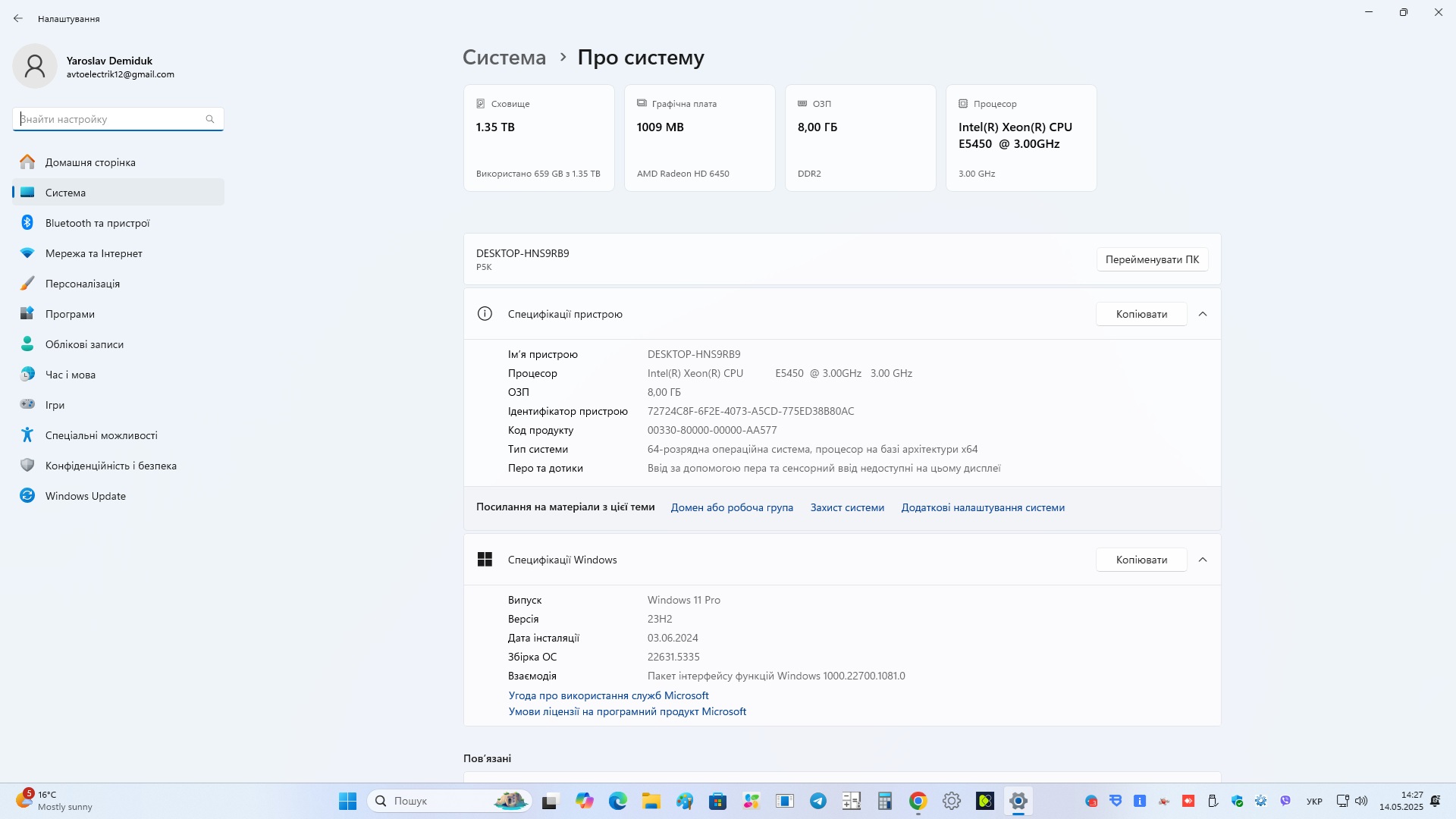Click the volume icon in system tray
Screen dimensions: 1456x819
tap(1361, 801)
